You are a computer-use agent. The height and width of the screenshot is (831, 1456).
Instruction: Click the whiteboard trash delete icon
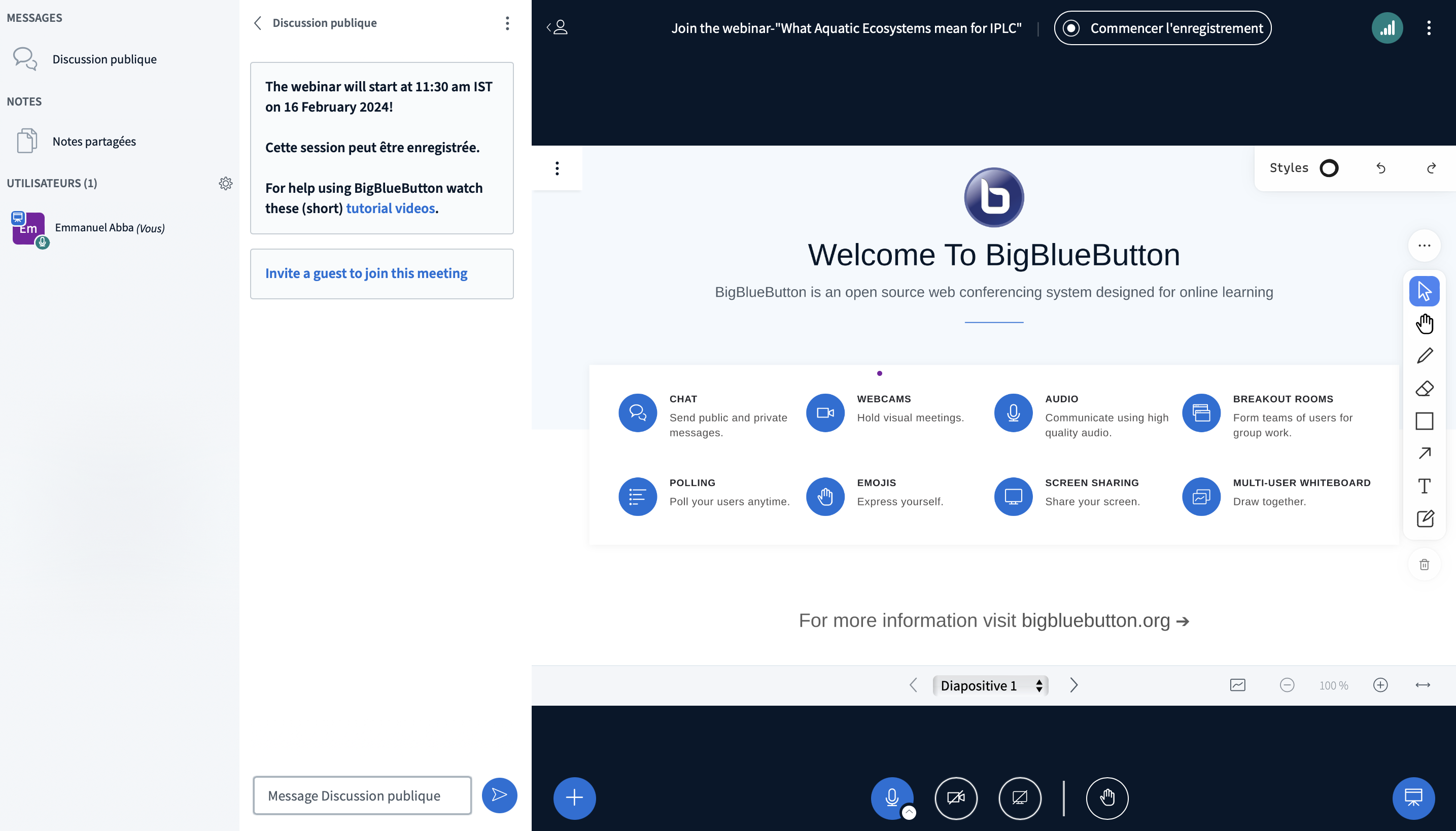(x=1424, y=565)
